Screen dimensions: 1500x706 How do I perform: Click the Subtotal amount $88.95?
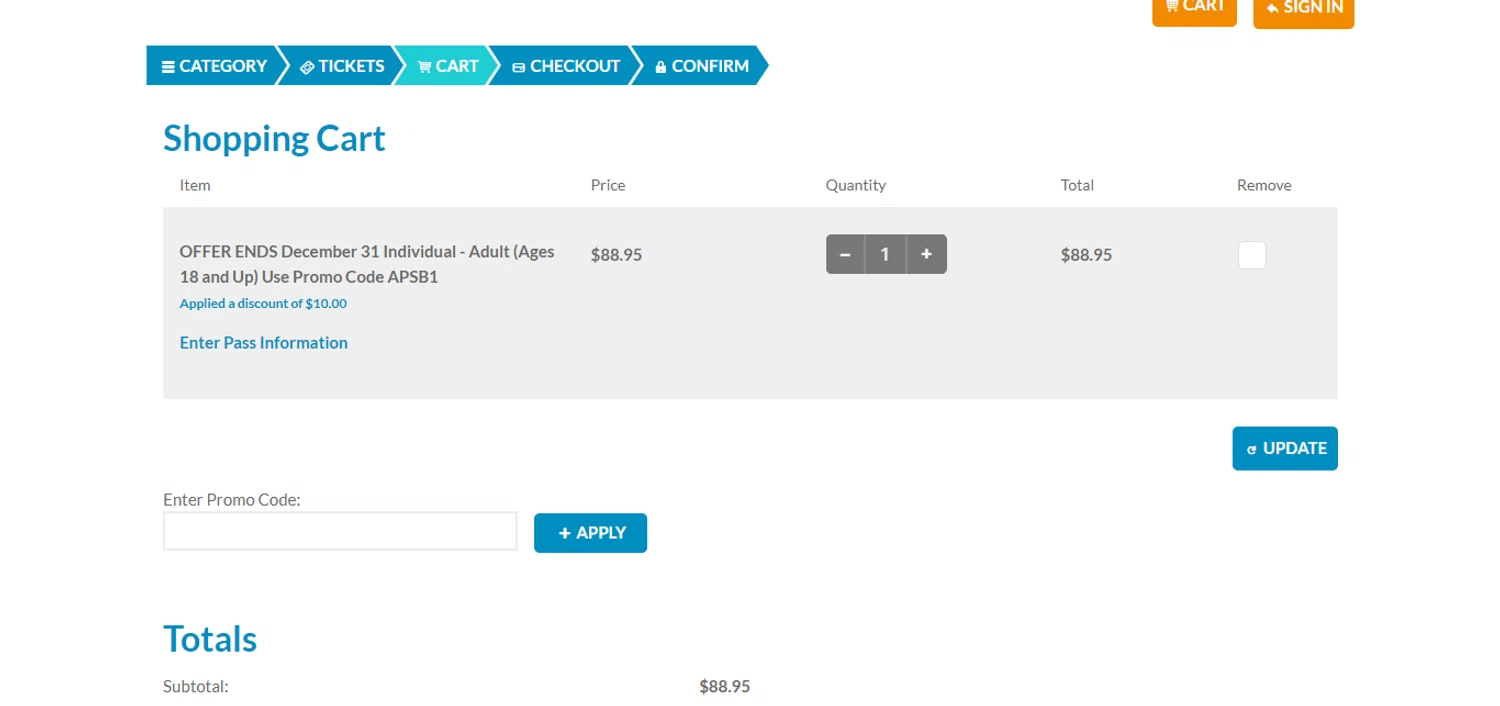(x=725, y=687)
